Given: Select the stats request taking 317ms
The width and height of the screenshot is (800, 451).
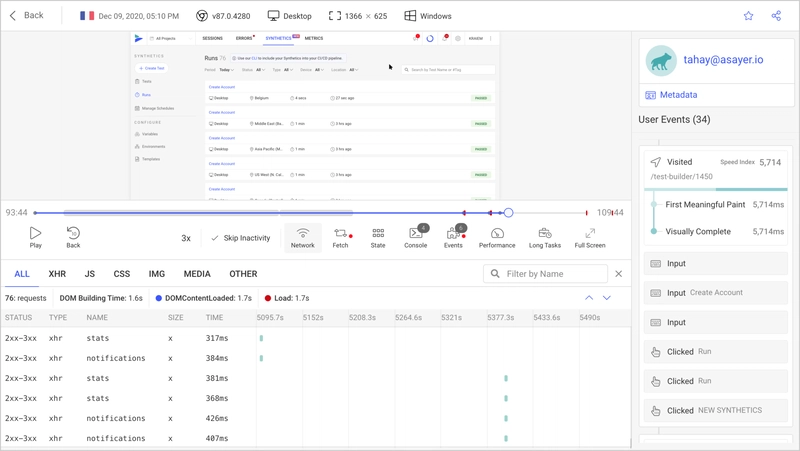Looking at the screenshot, I should point(315,338).
